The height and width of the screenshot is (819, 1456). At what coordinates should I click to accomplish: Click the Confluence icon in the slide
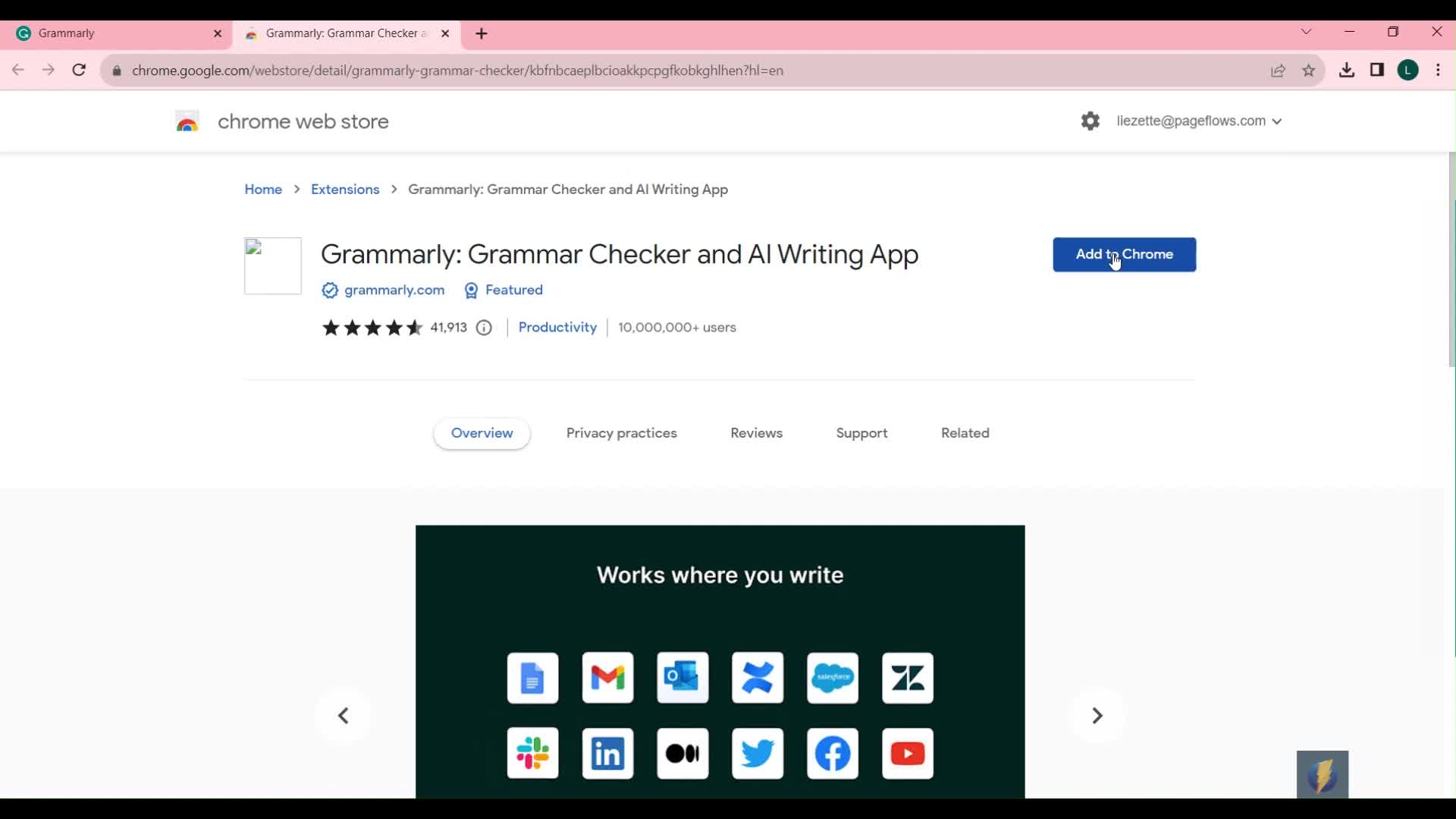pyautogui.click(x=758, y=678)
